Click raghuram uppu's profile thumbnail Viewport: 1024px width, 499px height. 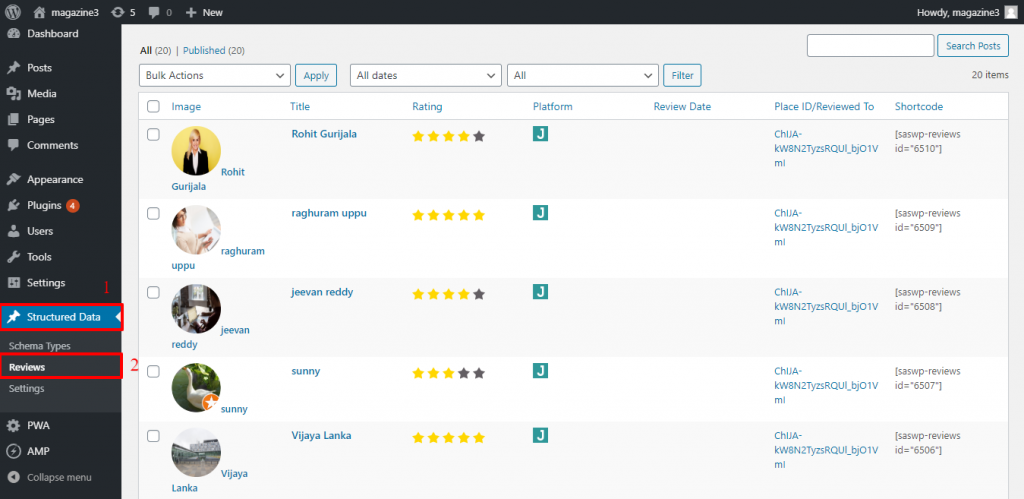pos(196,230)
